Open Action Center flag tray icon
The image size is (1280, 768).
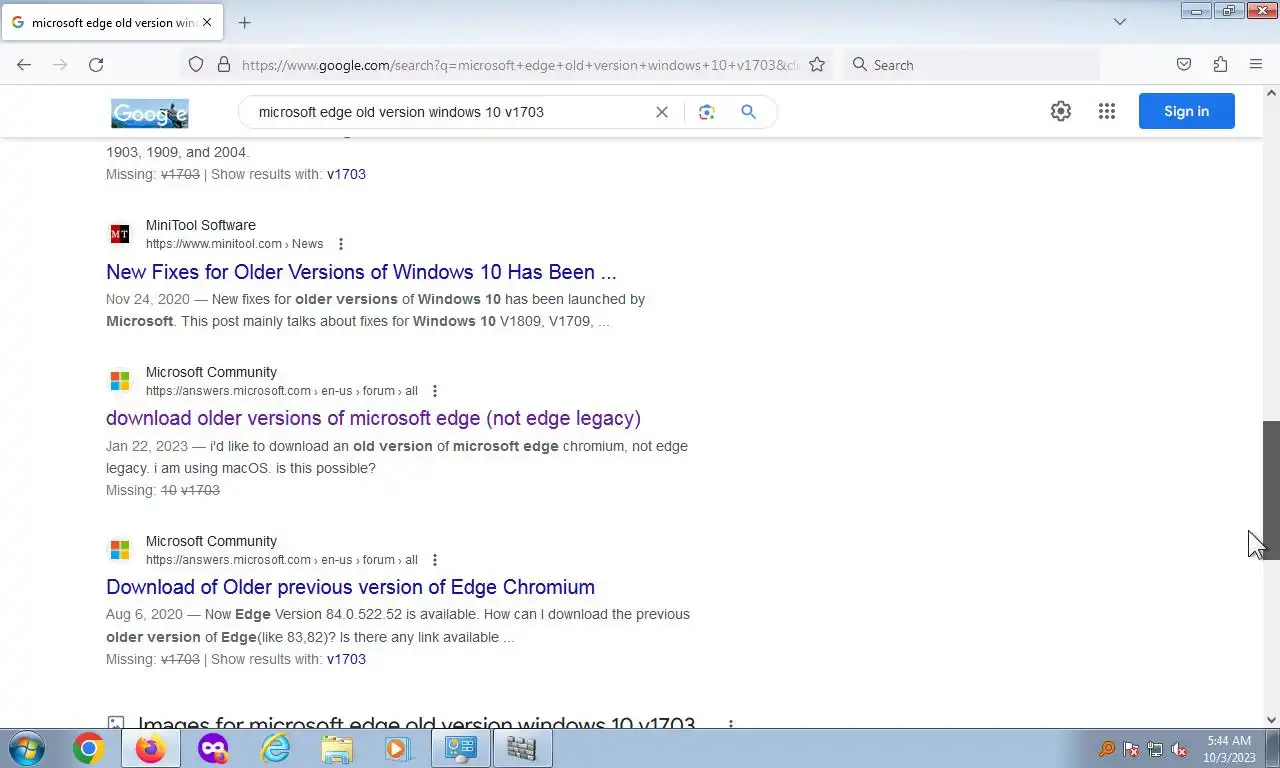coord(1131,749)
